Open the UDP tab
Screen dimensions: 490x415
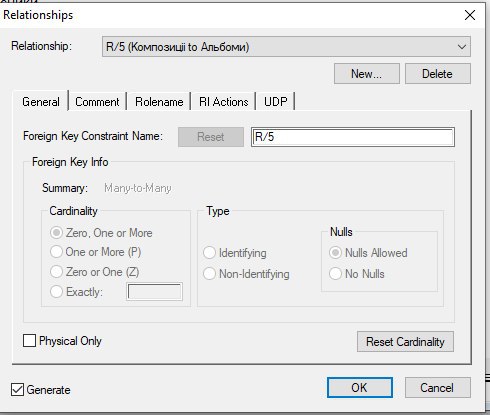276,102
